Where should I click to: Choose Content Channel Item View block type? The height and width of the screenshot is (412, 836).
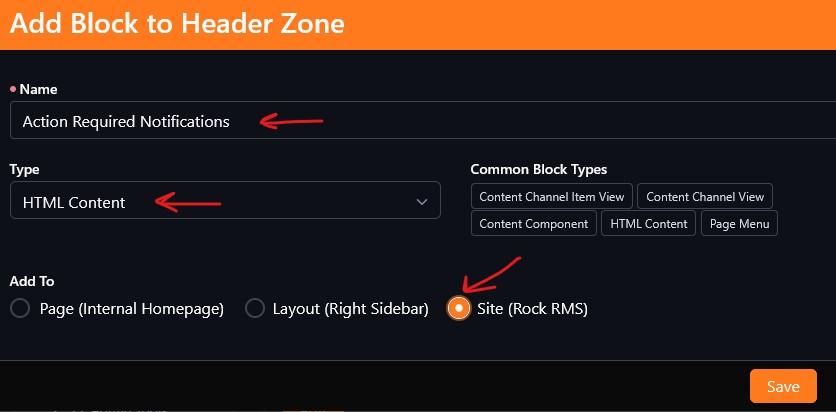(x=552, y=196)
